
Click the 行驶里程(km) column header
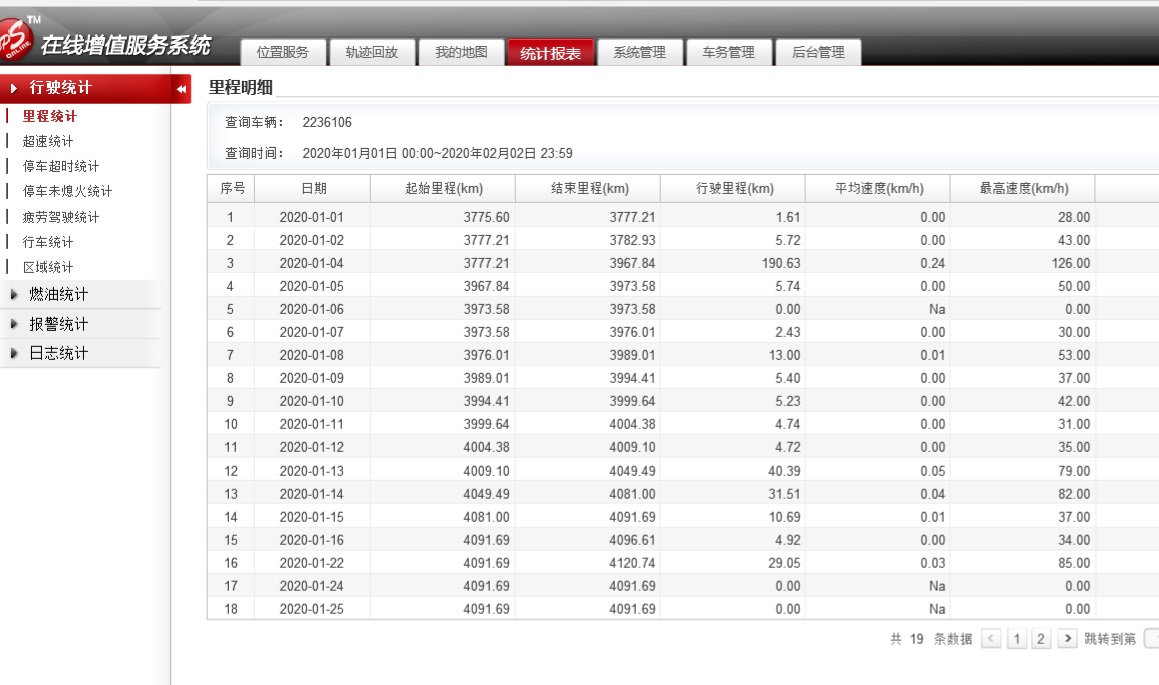tap(734, 189)
